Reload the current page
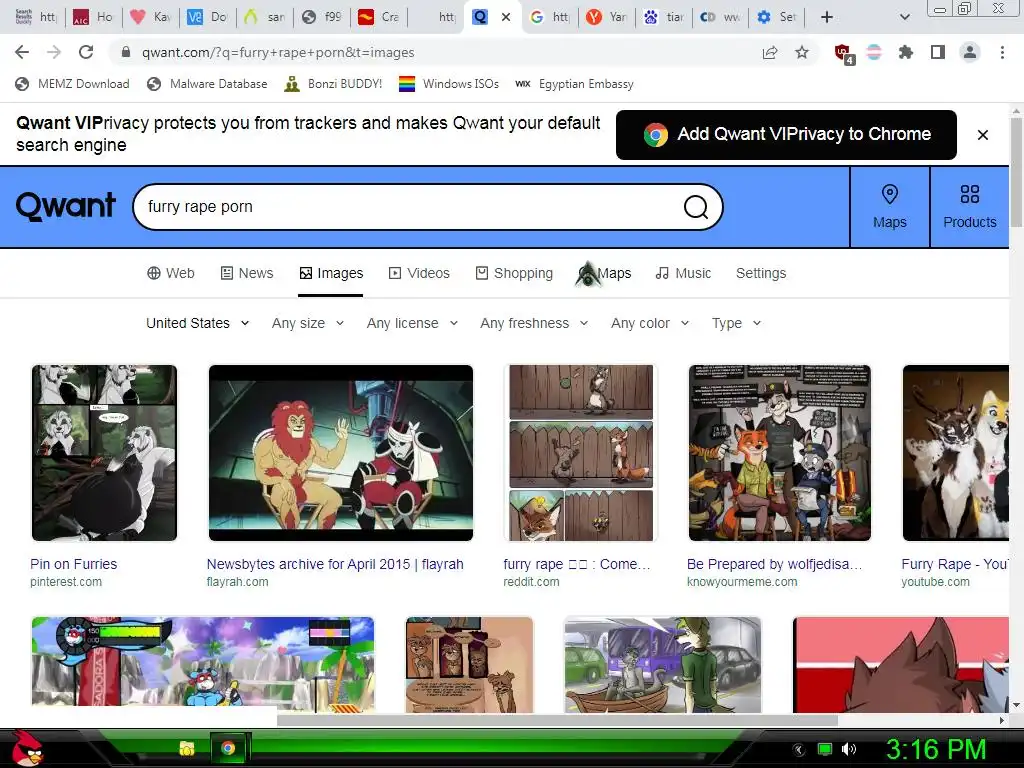The height and width of the screenshot is (768, 1024). [x=86, y=52]
